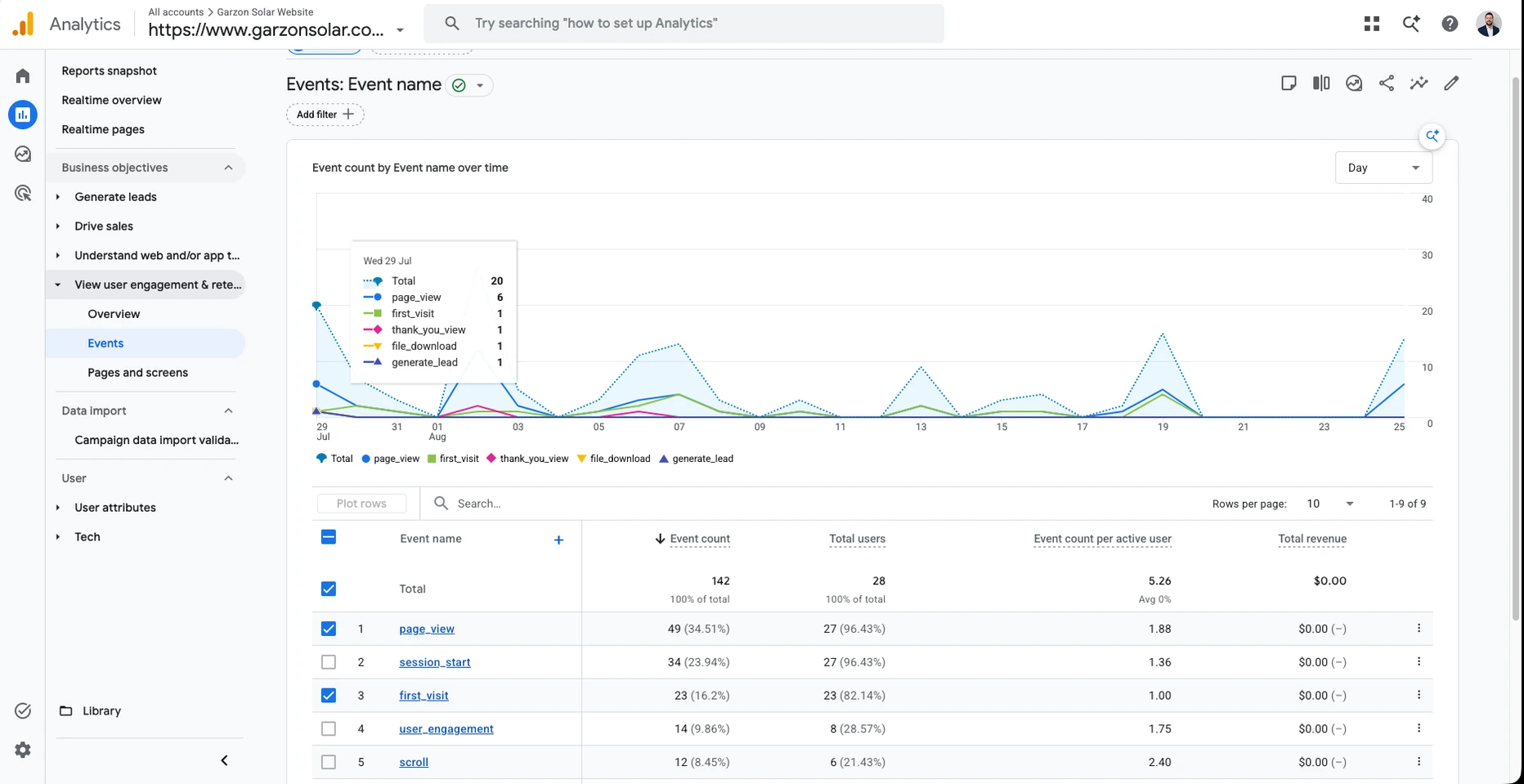Open the property selector dropdown arrow

(x=400, y=30)
